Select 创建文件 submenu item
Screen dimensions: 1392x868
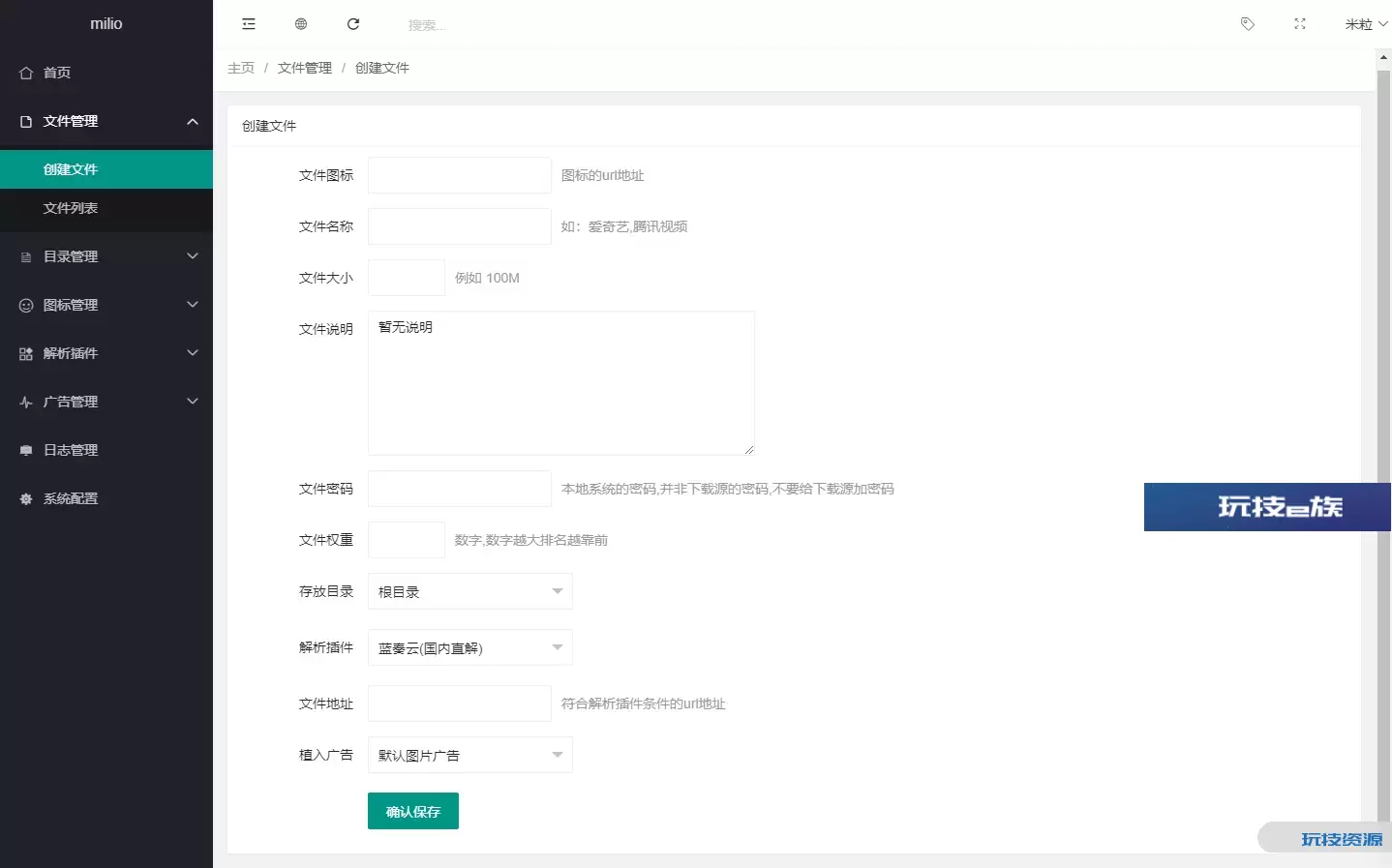click(x=106, y=169)
